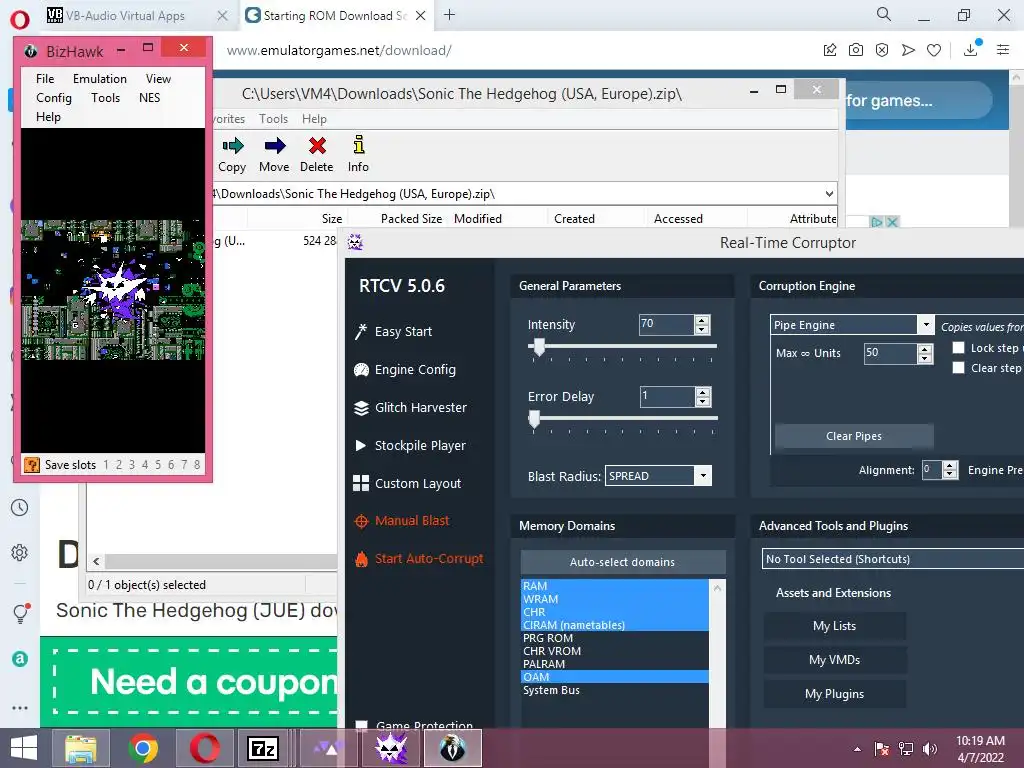
Task: Click Max Units spinner arrows
Action: (x=925, y=353)
